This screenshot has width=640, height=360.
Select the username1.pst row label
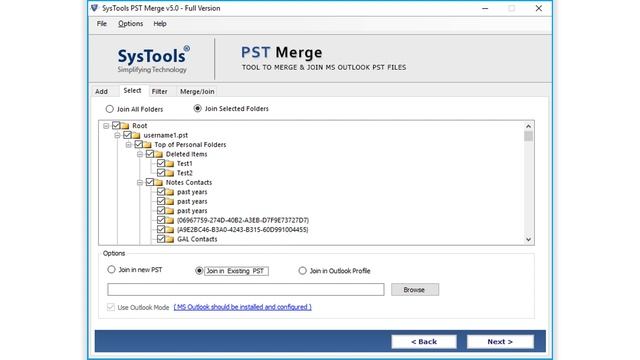(x=165, y=135)
